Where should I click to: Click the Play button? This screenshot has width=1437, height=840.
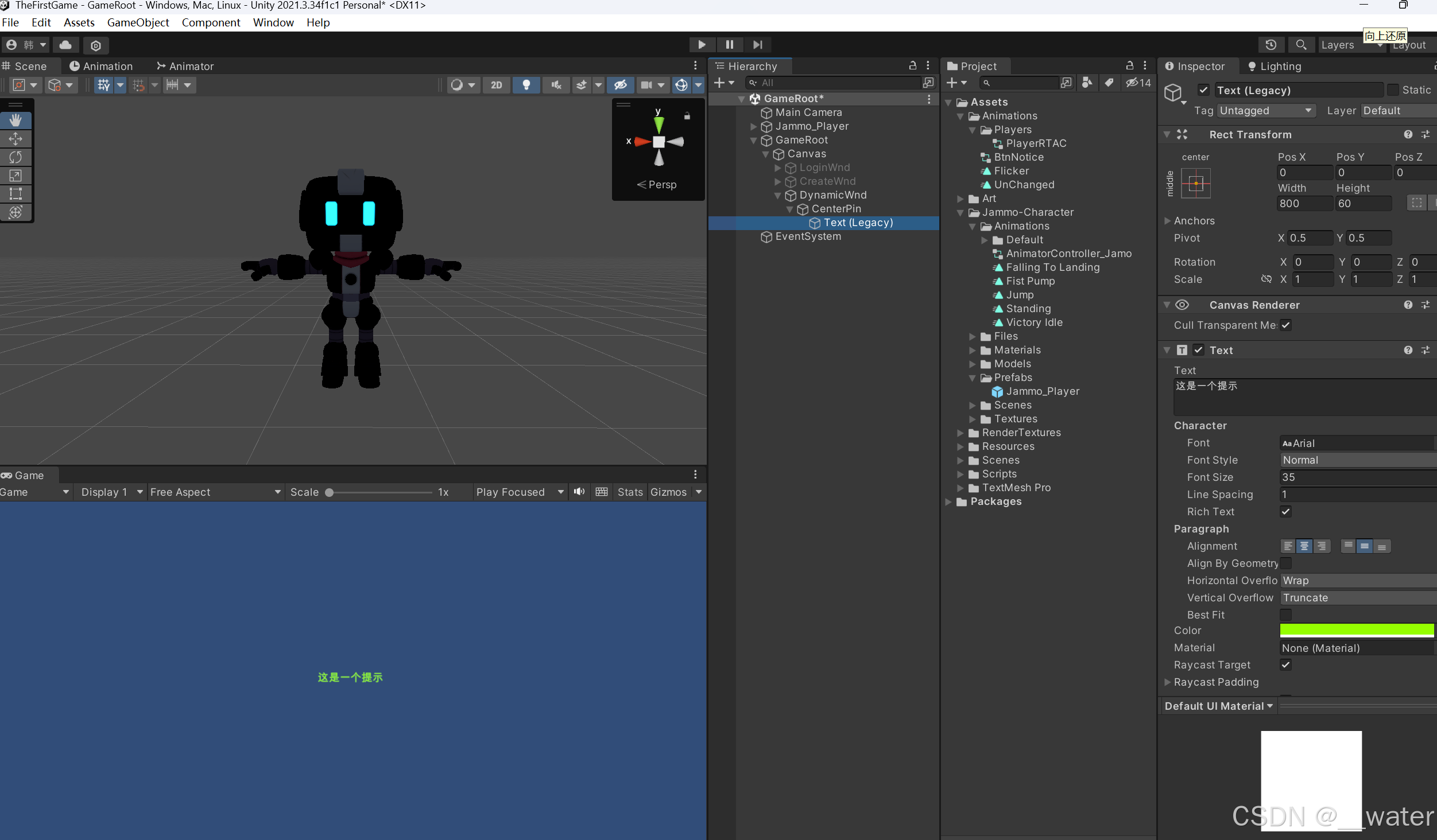point(702,44)
